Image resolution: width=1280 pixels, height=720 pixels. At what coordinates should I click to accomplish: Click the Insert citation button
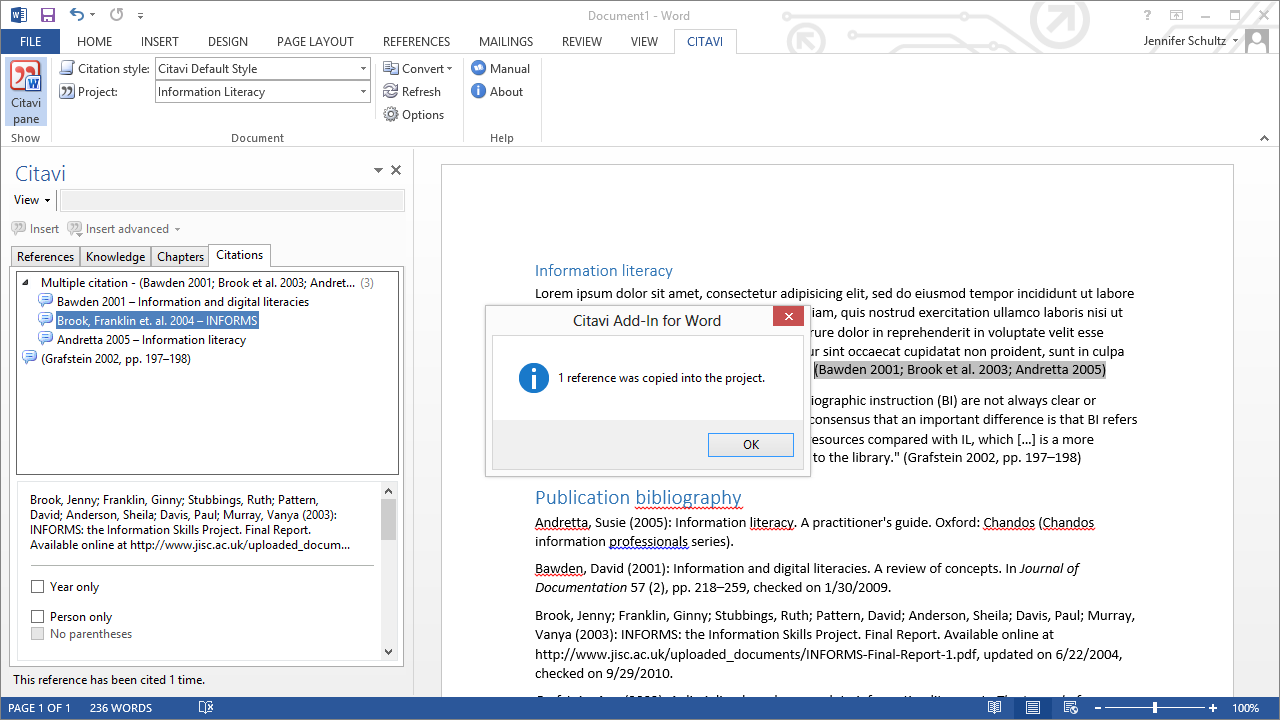click(36, 229)
